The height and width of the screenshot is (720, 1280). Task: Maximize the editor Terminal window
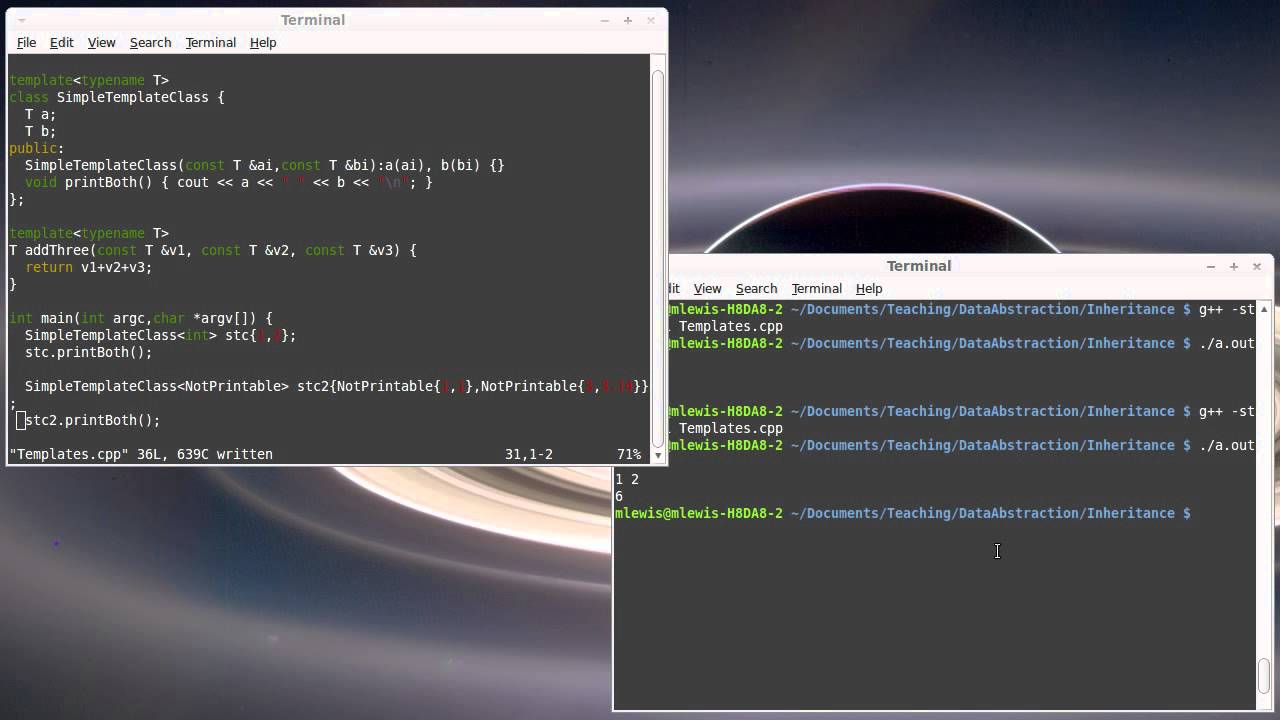point(628,20)
